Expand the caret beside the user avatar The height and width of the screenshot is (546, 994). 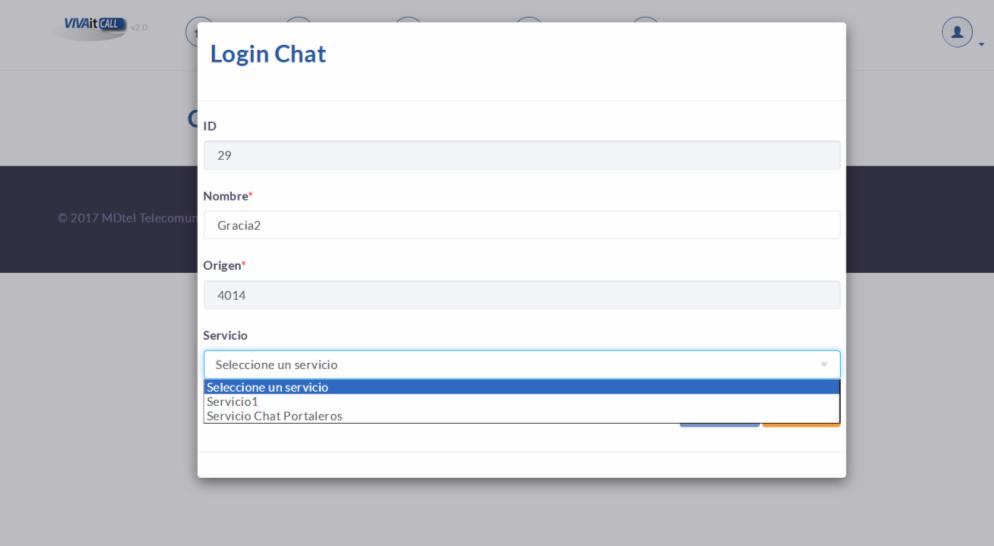[981, 44]
